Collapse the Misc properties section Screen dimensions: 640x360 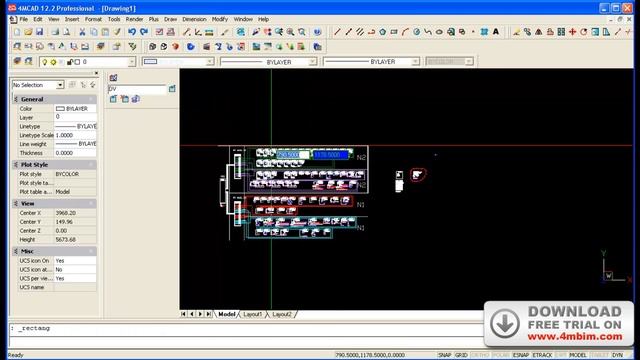(16, 251)
